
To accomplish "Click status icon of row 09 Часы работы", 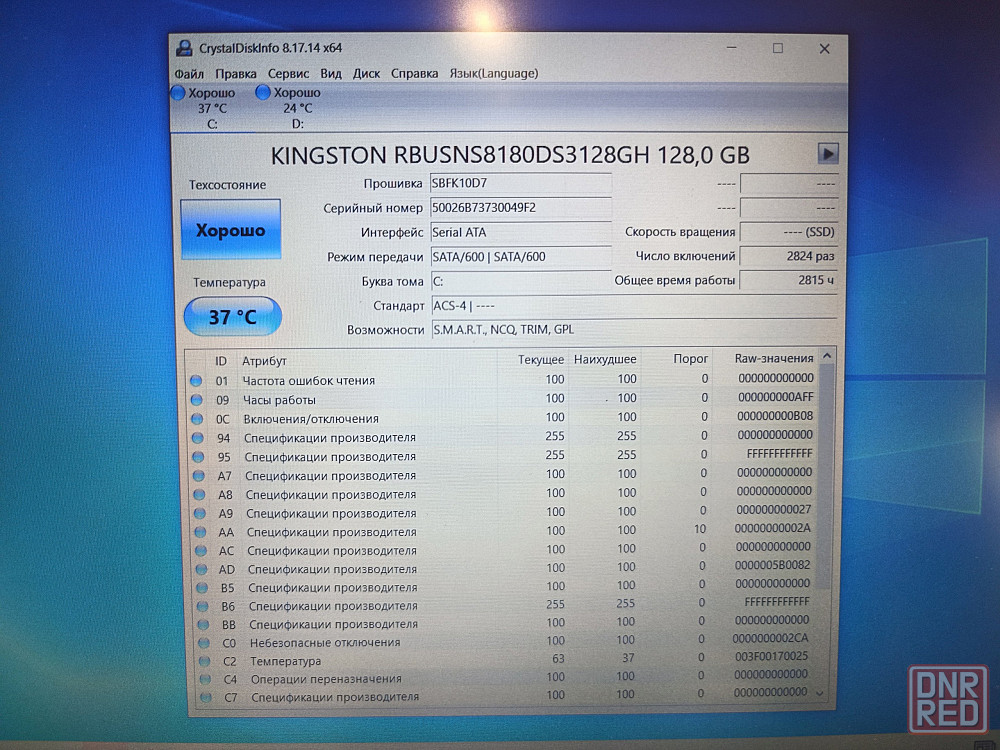I will pos(196,400).
